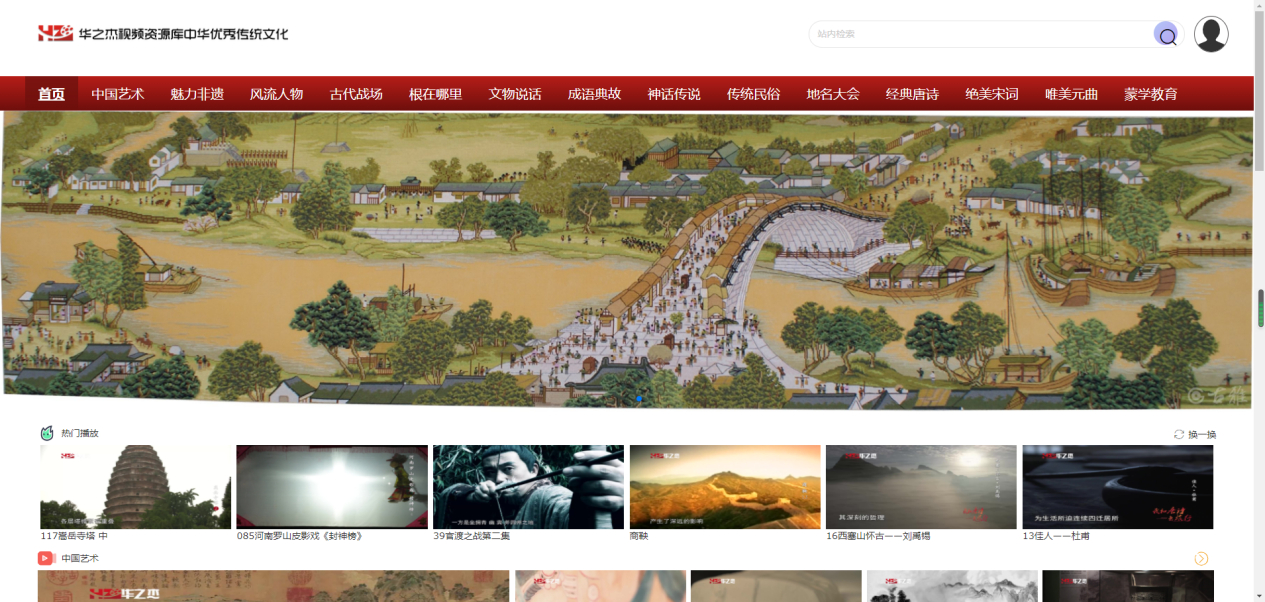This screenshot has width=1265, height=602.
Task: Open the 39官渡之战第二集 video thumbnail
Action: pyautogui.click(x=528, y=487)
